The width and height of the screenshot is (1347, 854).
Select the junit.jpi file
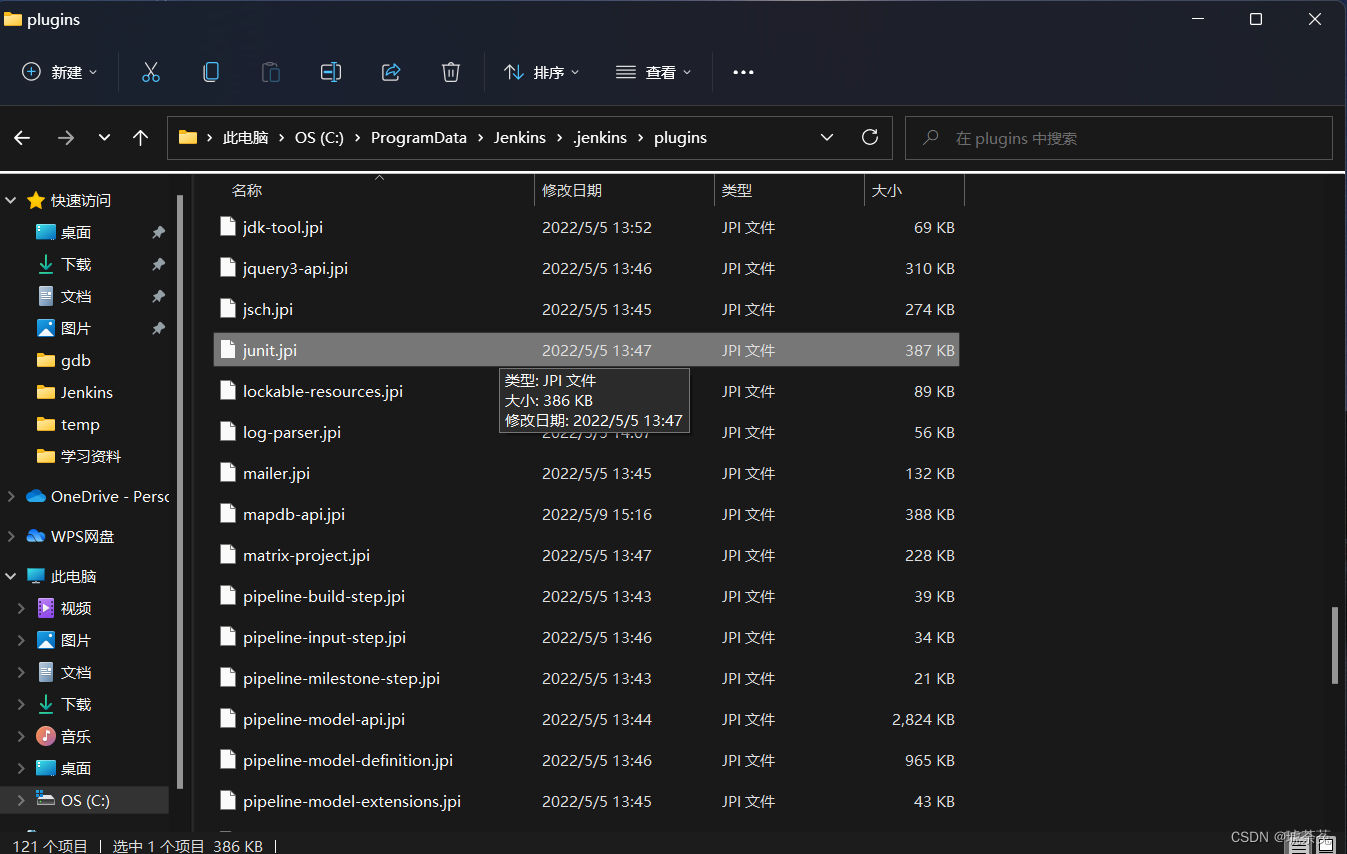587,350
